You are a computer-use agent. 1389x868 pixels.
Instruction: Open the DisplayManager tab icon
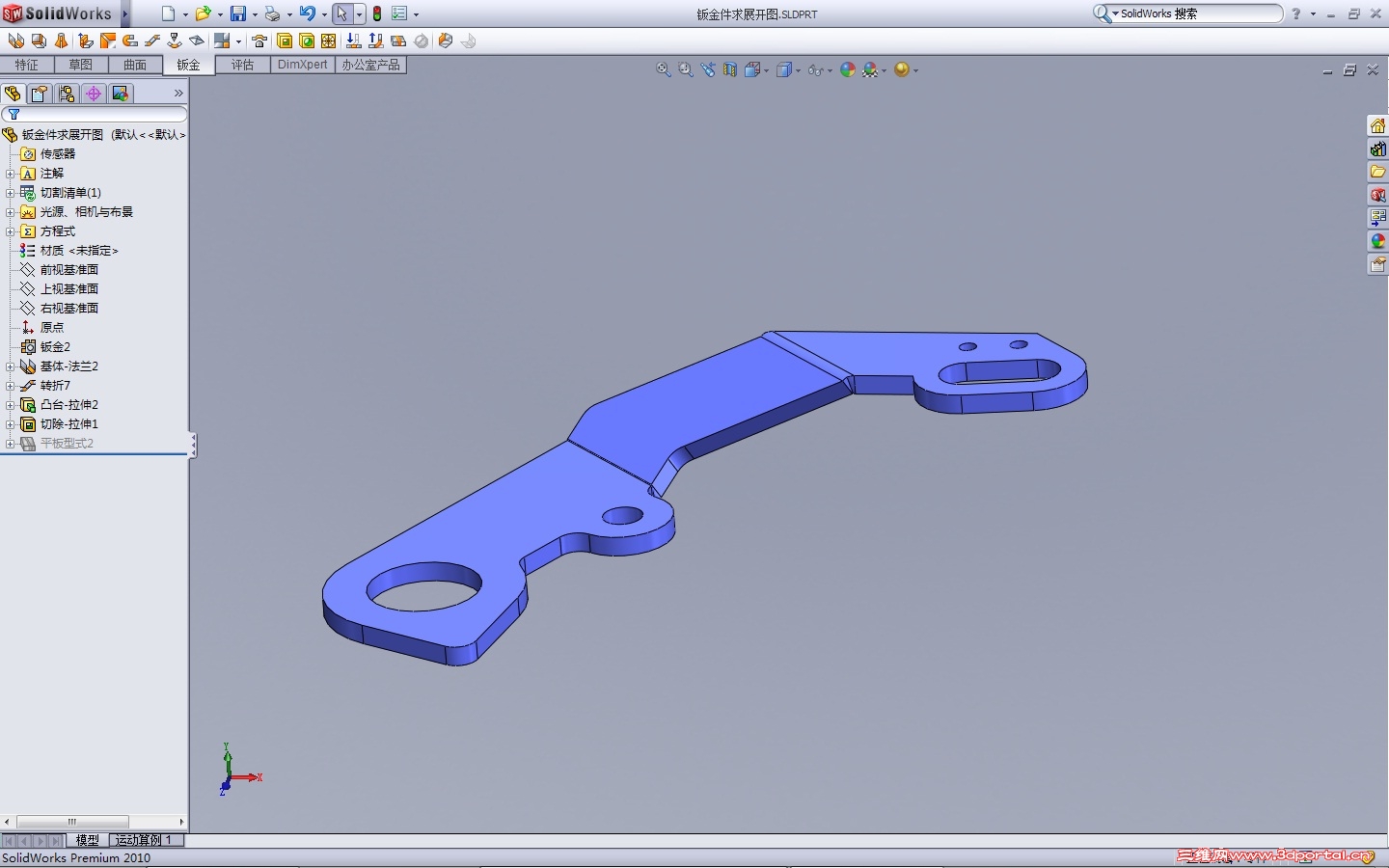(121, 94)
